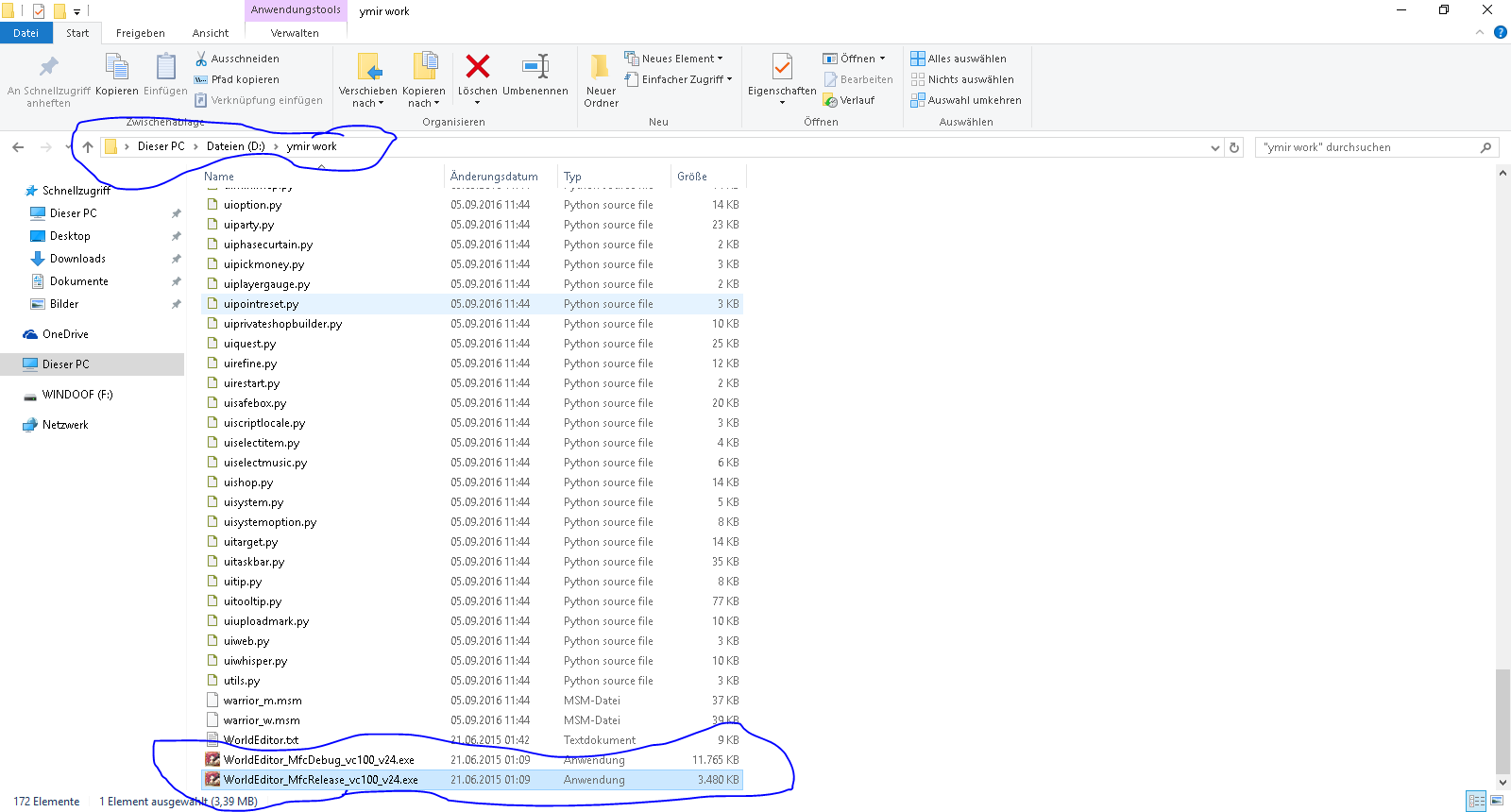Switch to the Start ribbon tab
The width and height of the screenshot is (1511, 812).
pos(77,33)
